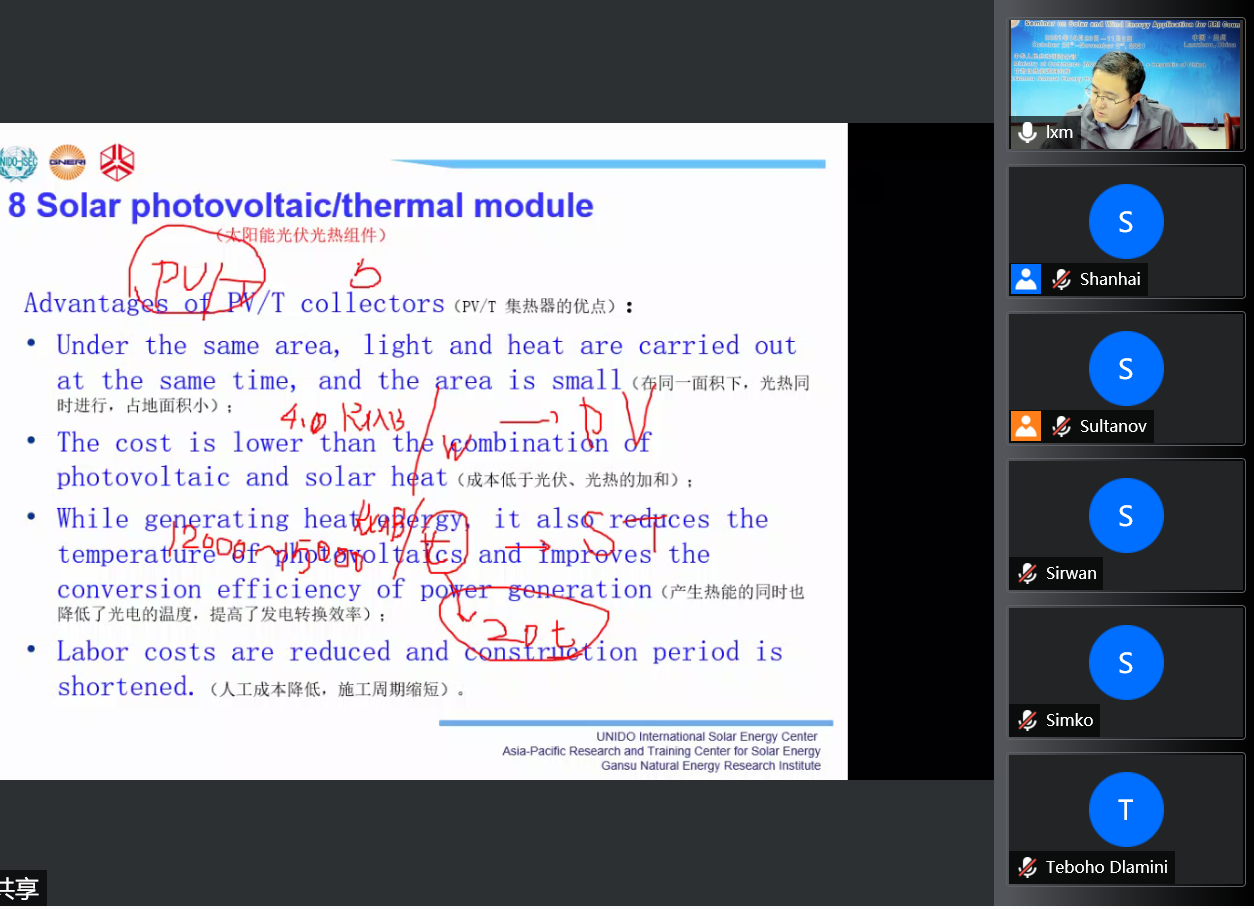Click the GNERI orange logo on slide
1254x909 pixels.
[67, 163]
